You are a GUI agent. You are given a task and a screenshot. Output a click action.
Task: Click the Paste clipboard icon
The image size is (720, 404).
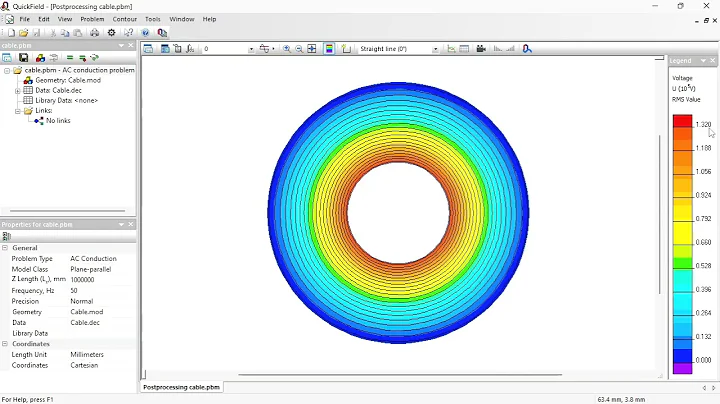tap(78, 33)
